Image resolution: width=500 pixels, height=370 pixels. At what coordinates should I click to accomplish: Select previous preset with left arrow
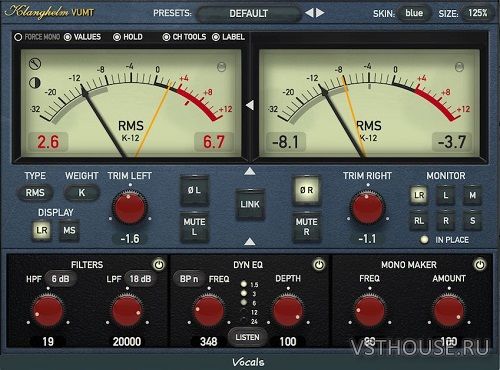pyautogui.click(x=309, y=13)
